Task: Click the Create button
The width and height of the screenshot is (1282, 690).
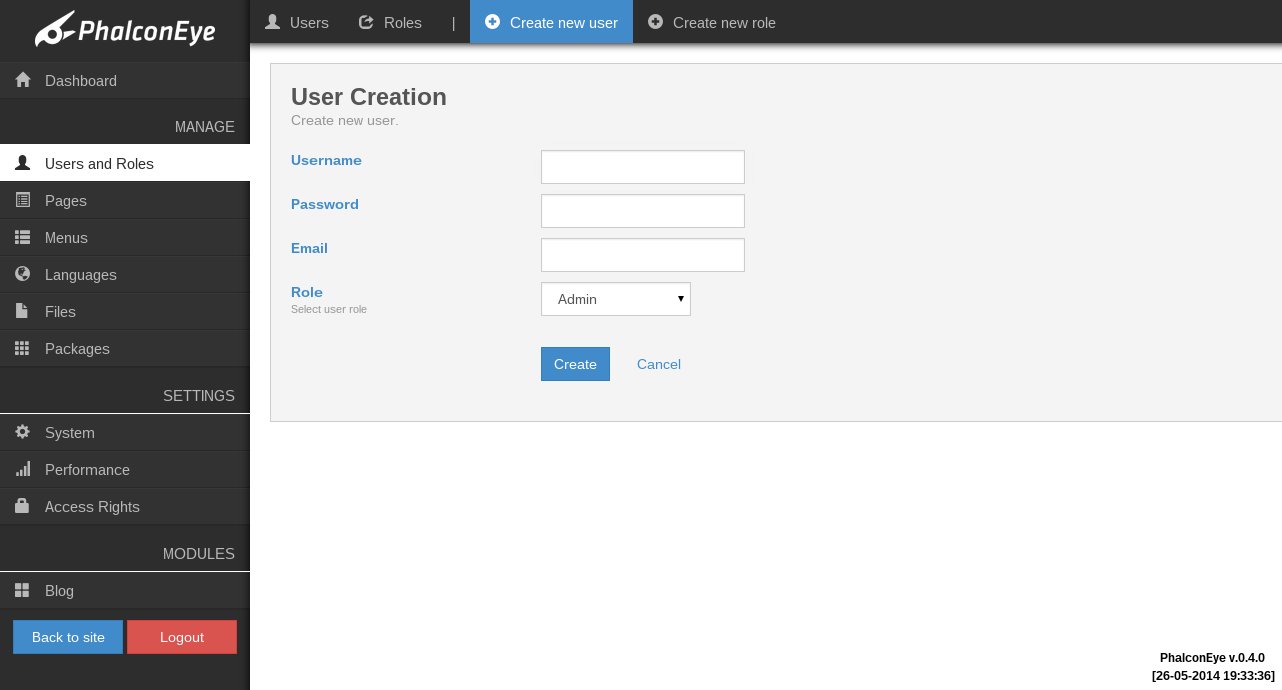Action: [x=575, y=364]
